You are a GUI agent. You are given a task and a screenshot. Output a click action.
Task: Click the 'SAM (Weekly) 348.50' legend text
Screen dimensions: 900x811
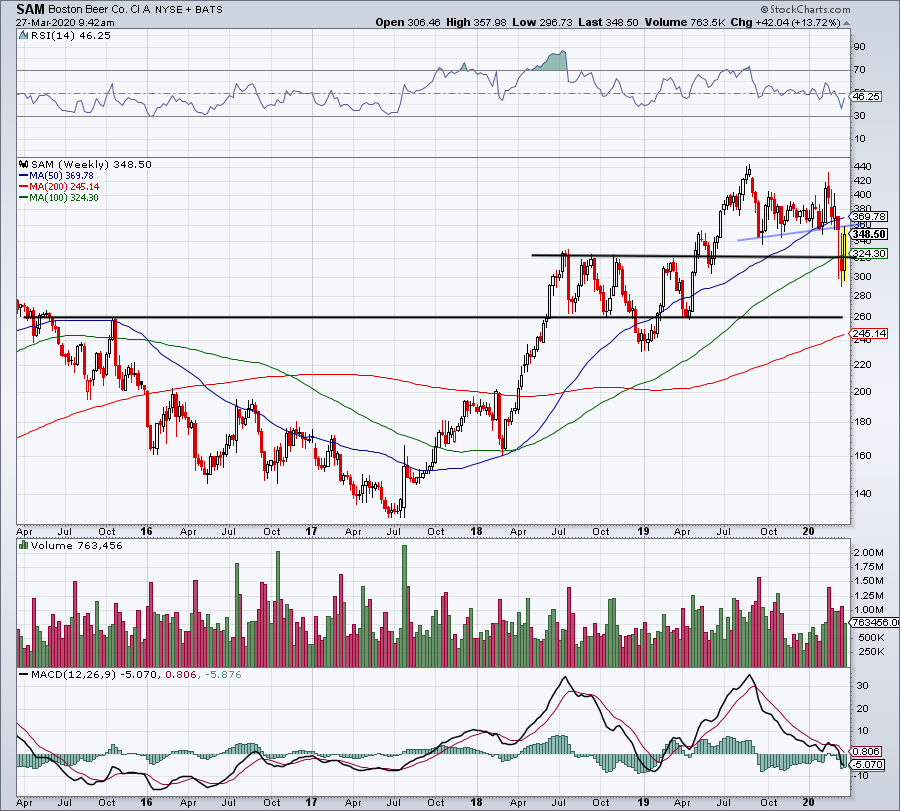pyautogui.click(x=91, y=164)
